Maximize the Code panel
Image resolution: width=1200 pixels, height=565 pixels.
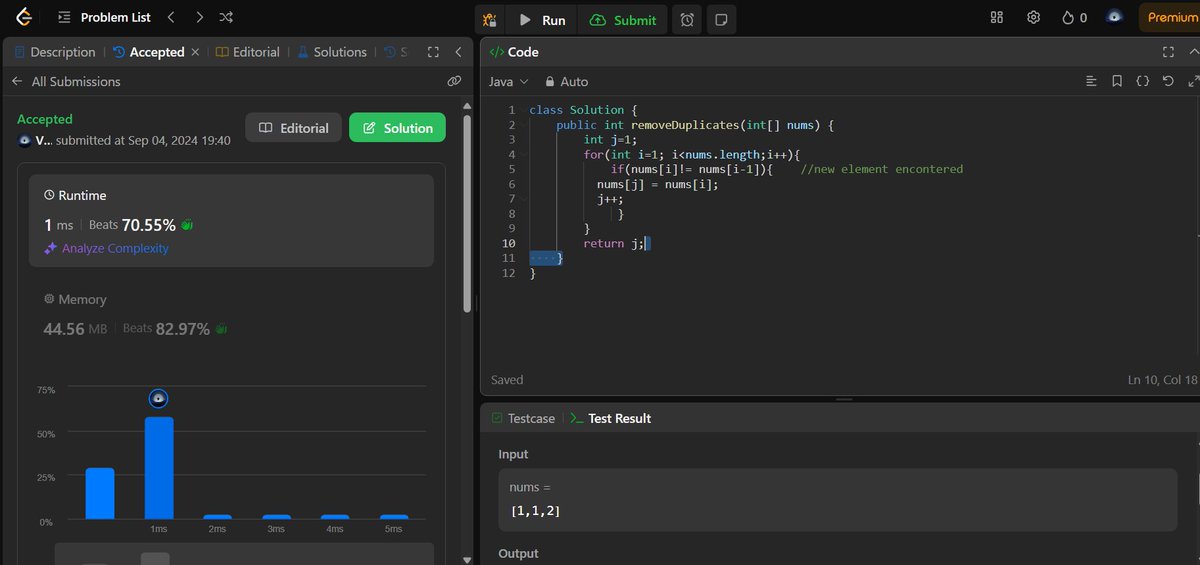[x=1168, y=52]
